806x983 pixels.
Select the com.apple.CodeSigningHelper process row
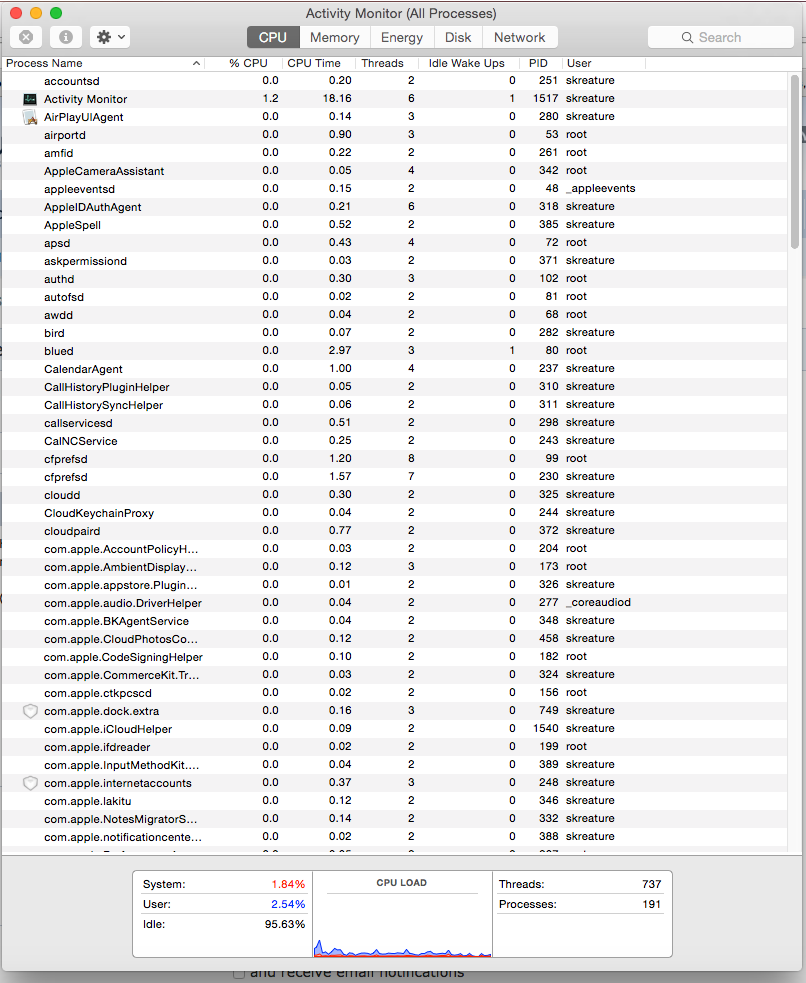(x=395, y=657)
